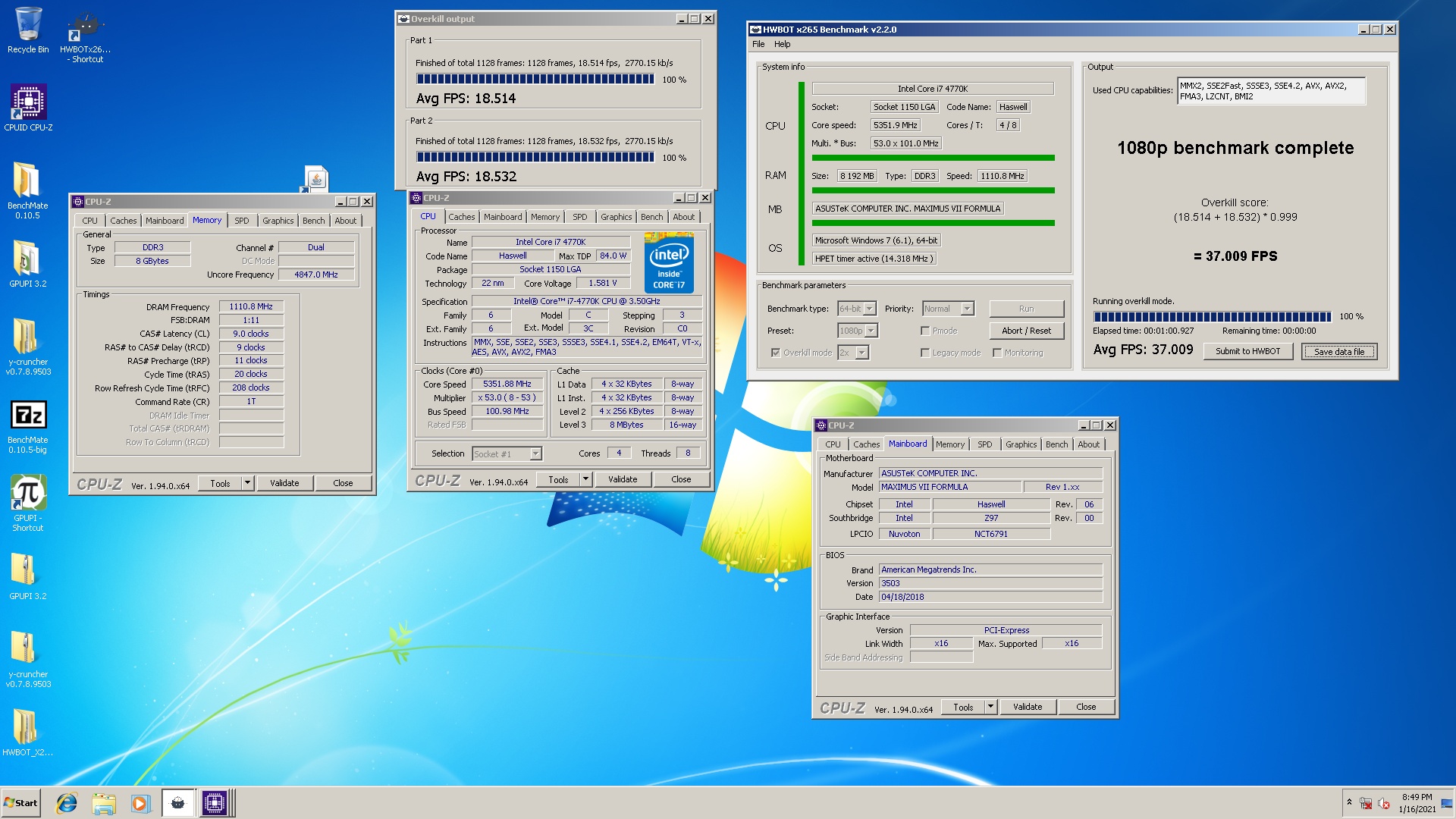Click Validate in CPU-Z CPU window

tap(623, 479)
